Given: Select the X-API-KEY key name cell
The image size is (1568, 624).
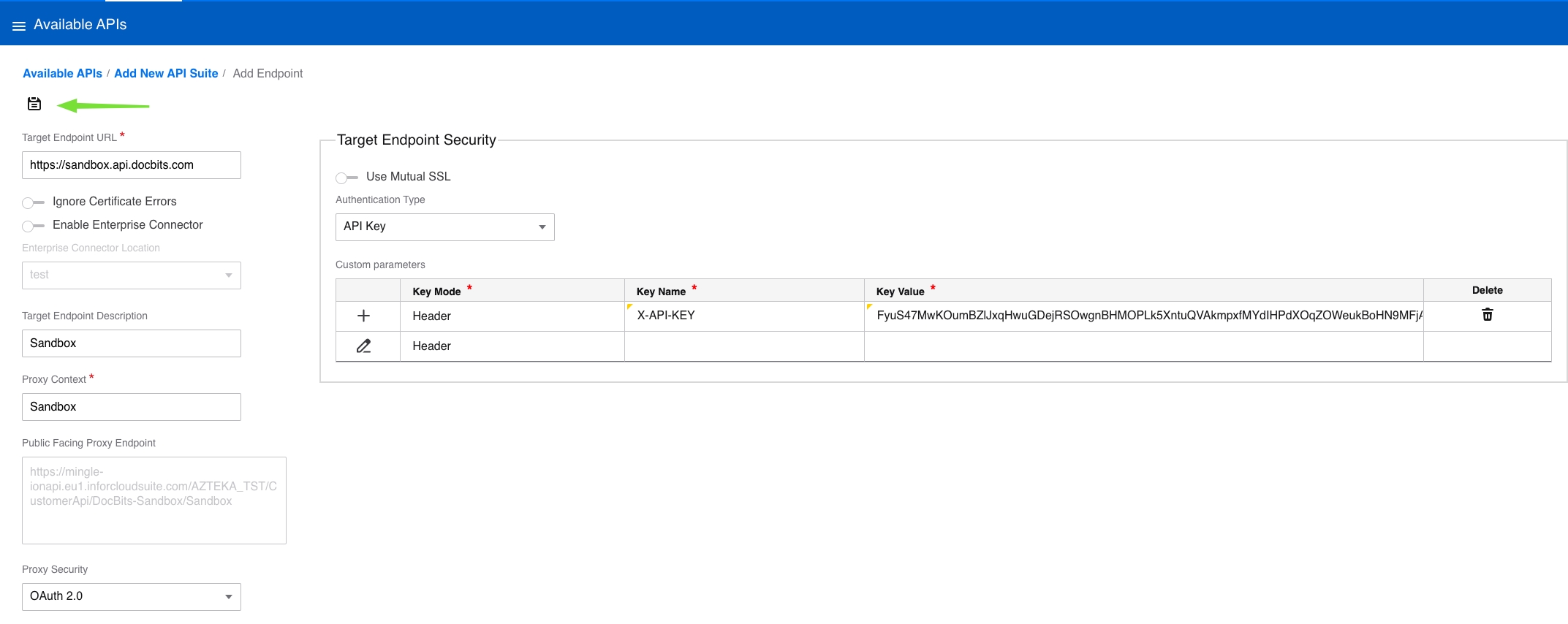Looking at the screenshot, I should 743,316.
